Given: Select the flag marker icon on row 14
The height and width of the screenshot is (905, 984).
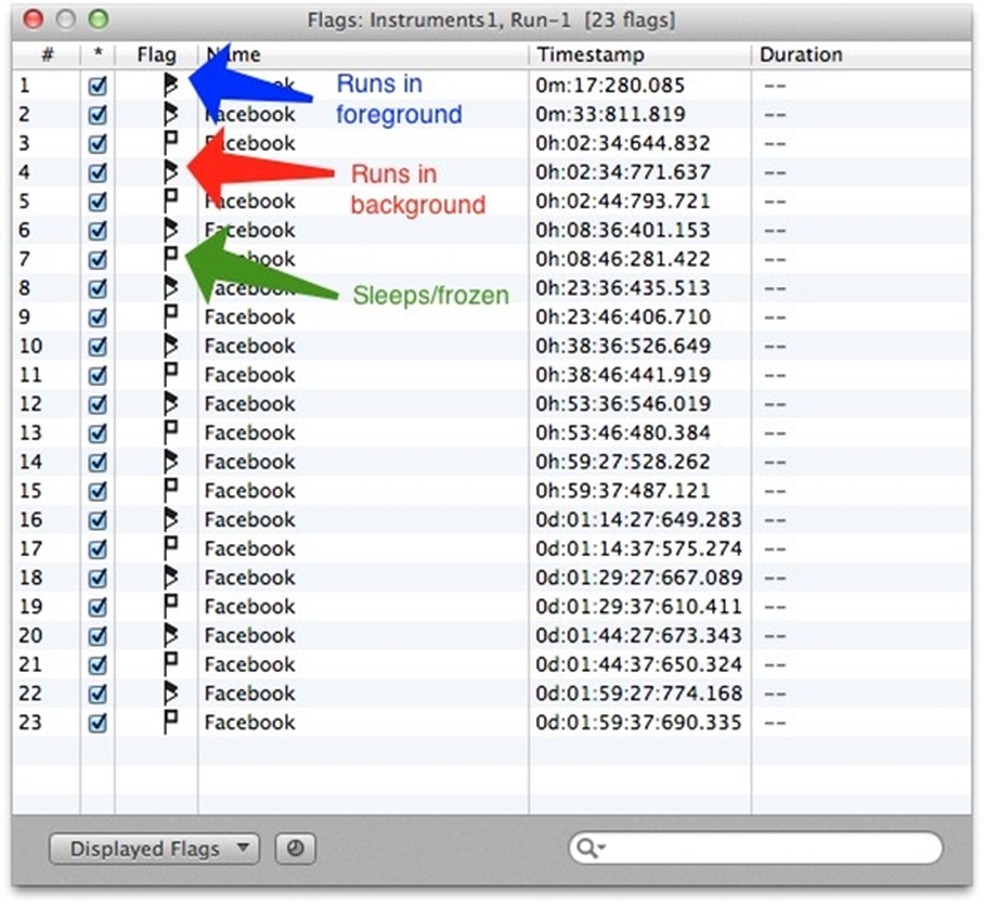Looking at the screenshot, I should point(172,461).
